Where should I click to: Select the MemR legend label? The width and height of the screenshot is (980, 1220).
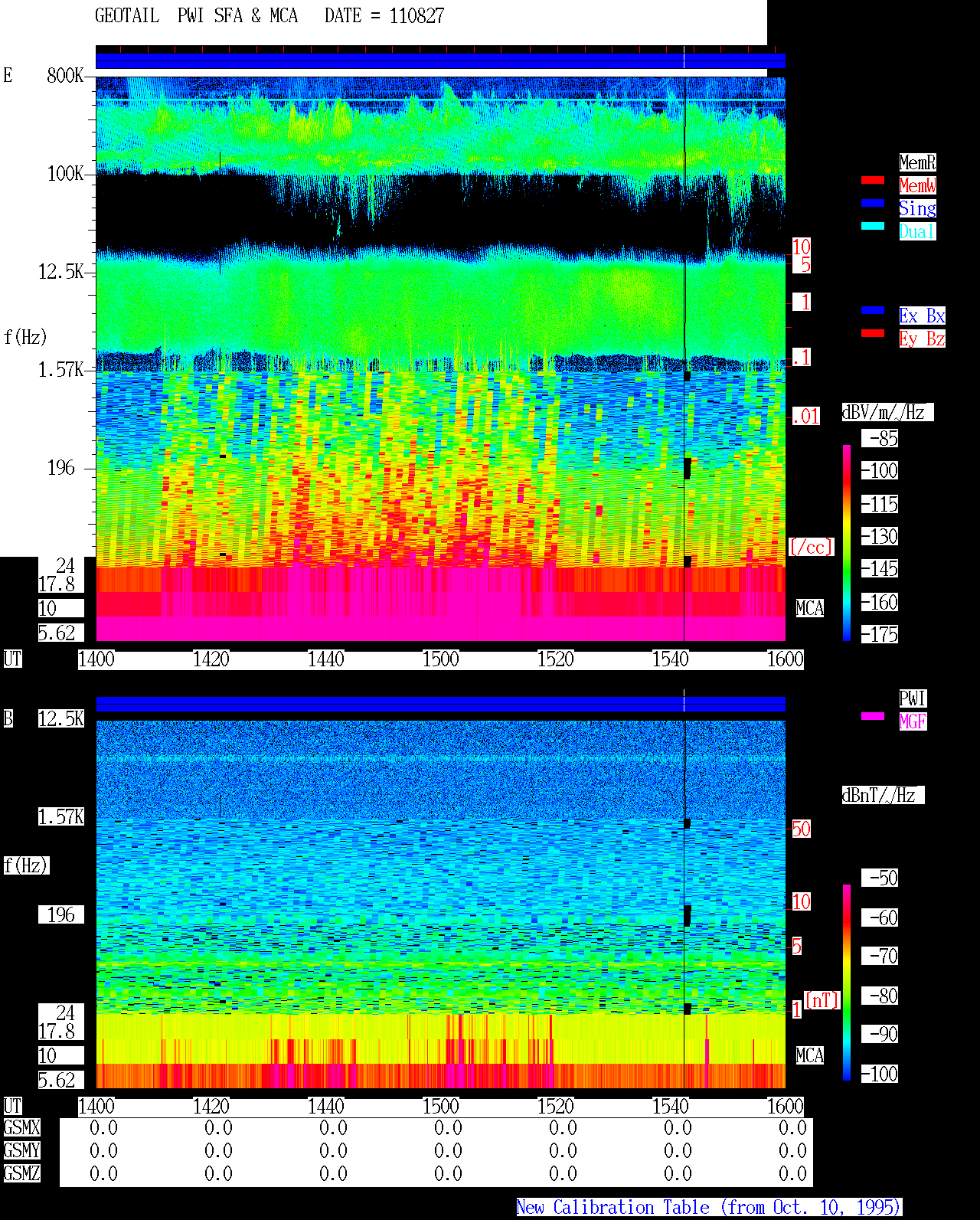tap(917, 162)
